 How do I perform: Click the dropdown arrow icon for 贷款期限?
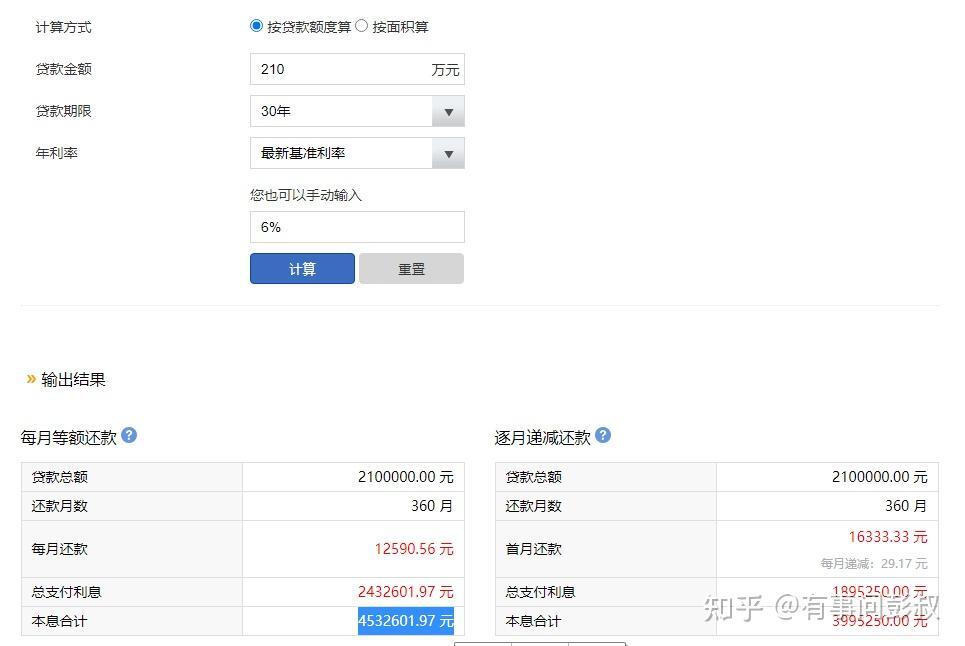(449, 111)
